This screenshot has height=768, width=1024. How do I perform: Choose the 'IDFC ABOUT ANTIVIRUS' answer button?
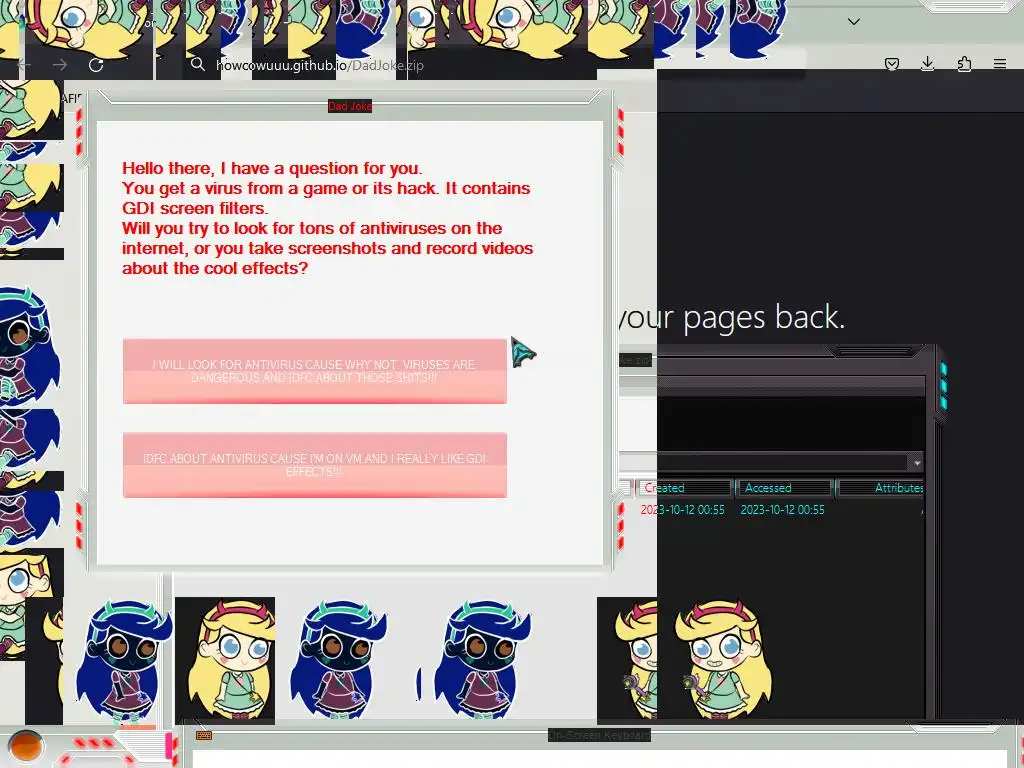point(315,465)
